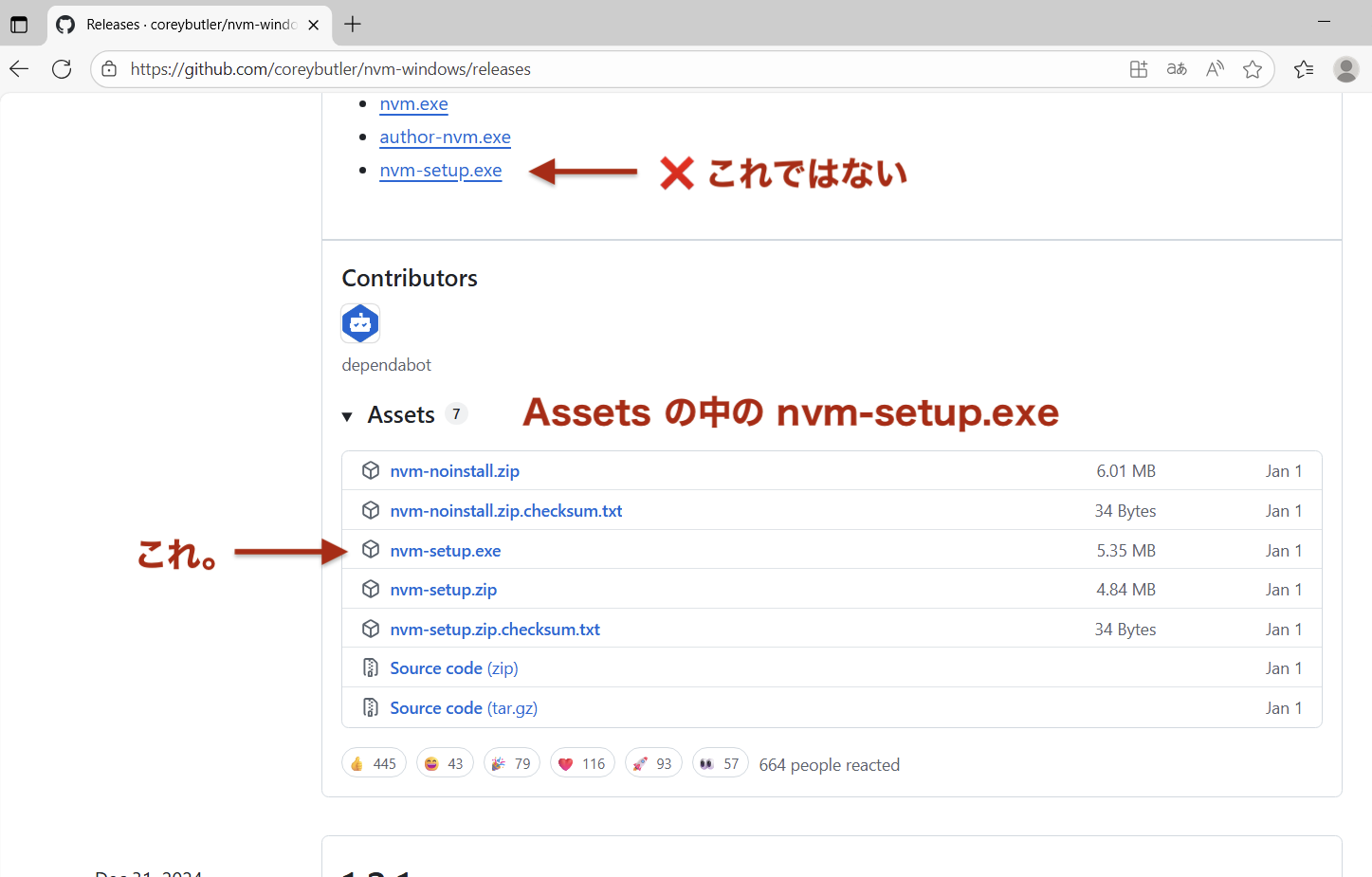Click the Assets count badge 7
Image resolution: width=1372 pixels, height=877 pixels.
pos(456,414)
